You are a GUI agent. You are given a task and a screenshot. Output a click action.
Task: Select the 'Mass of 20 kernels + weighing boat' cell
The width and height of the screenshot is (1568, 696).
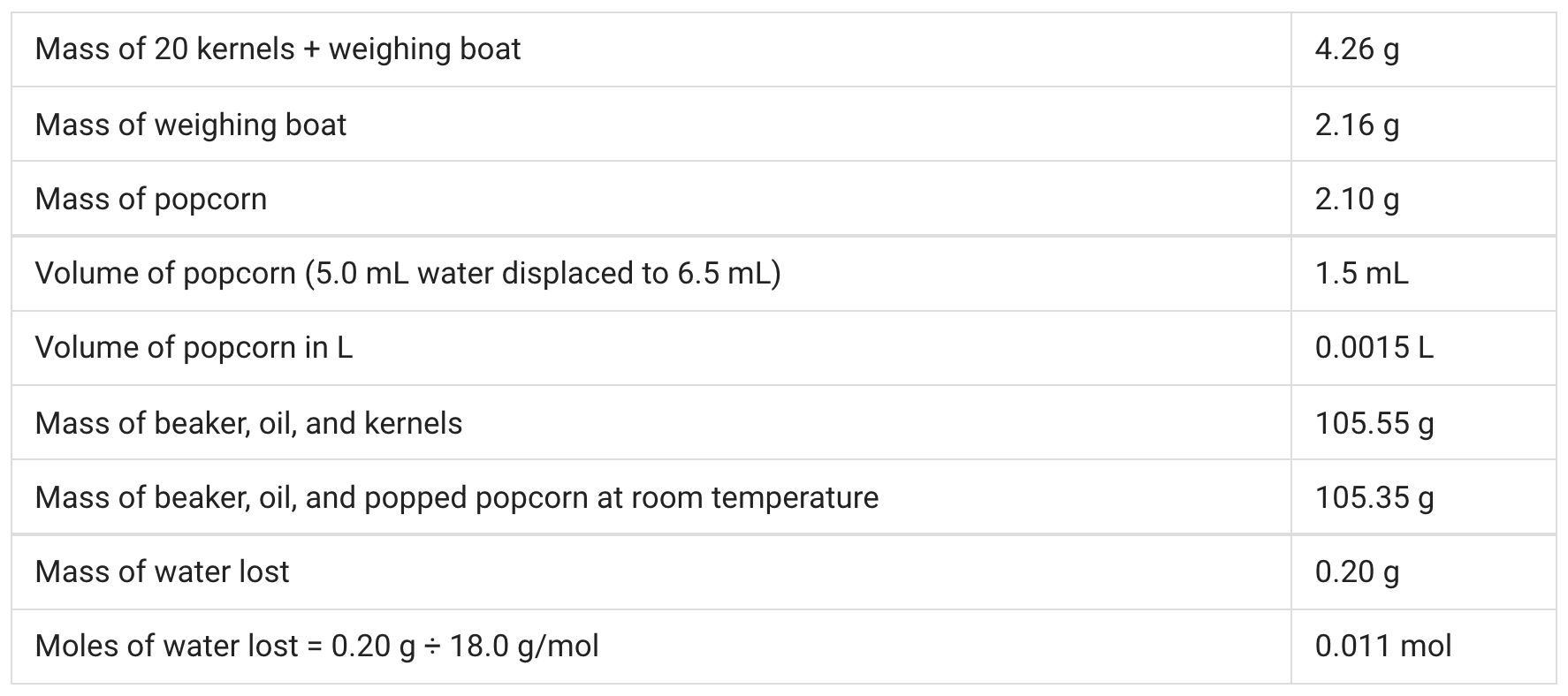(651, 49)
